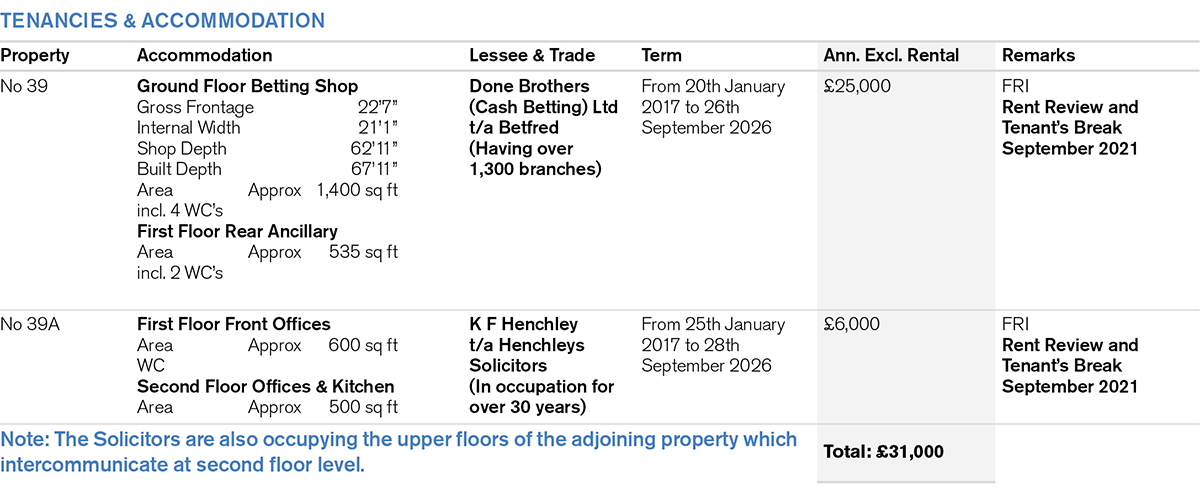Select the Ground Floor Betting Shop text
This screenshot has height=492, width=1200.
click(x=247, y=86)
